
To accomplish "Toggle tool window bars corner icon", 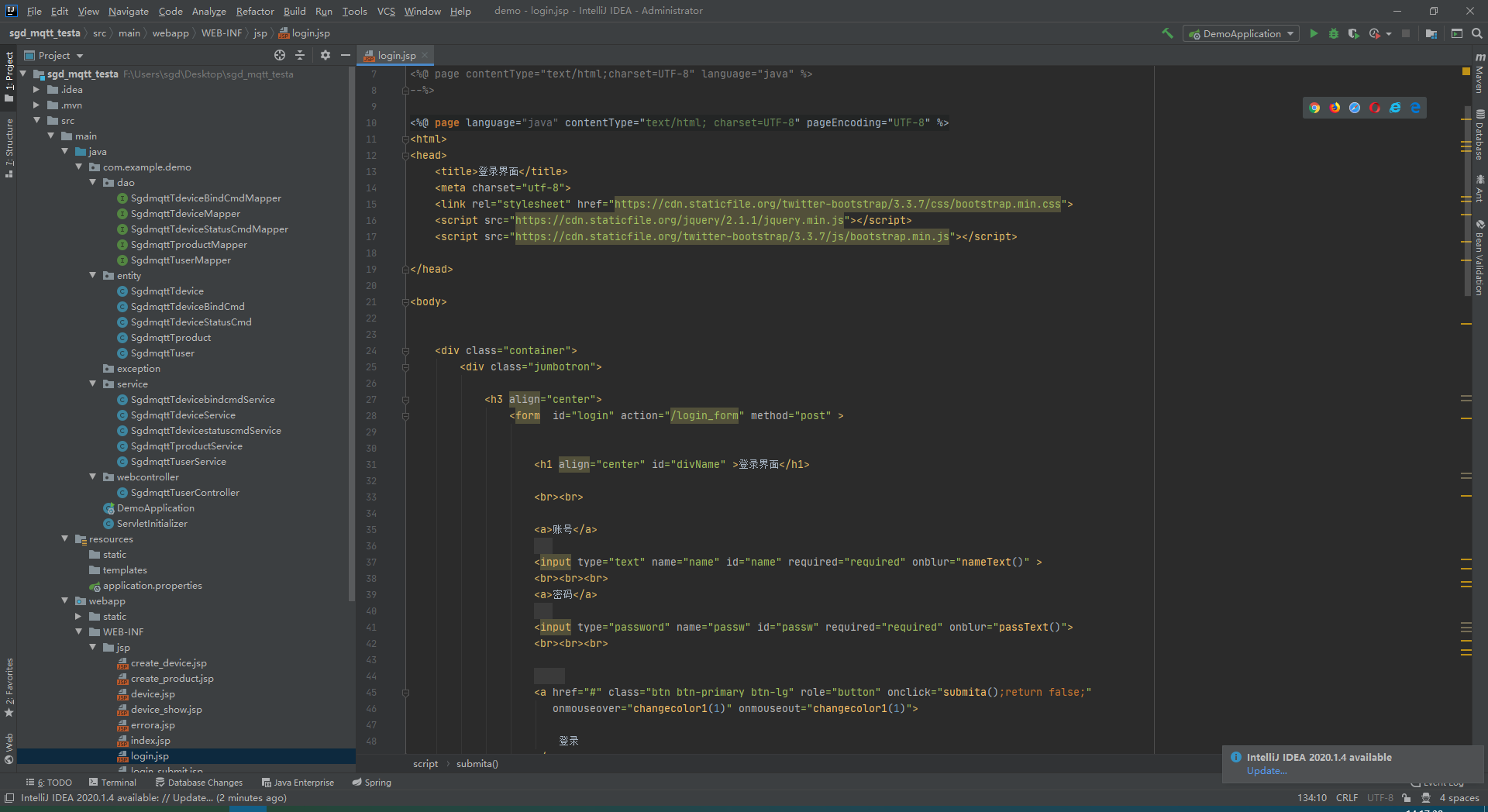I will [x=9, y=798].
